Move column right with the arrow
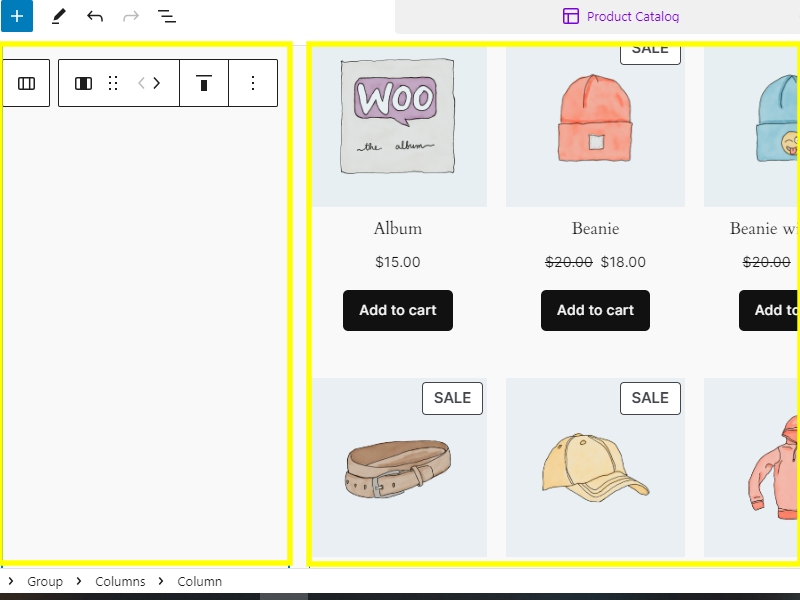This screenshot has width=800, height=600. 157,83
